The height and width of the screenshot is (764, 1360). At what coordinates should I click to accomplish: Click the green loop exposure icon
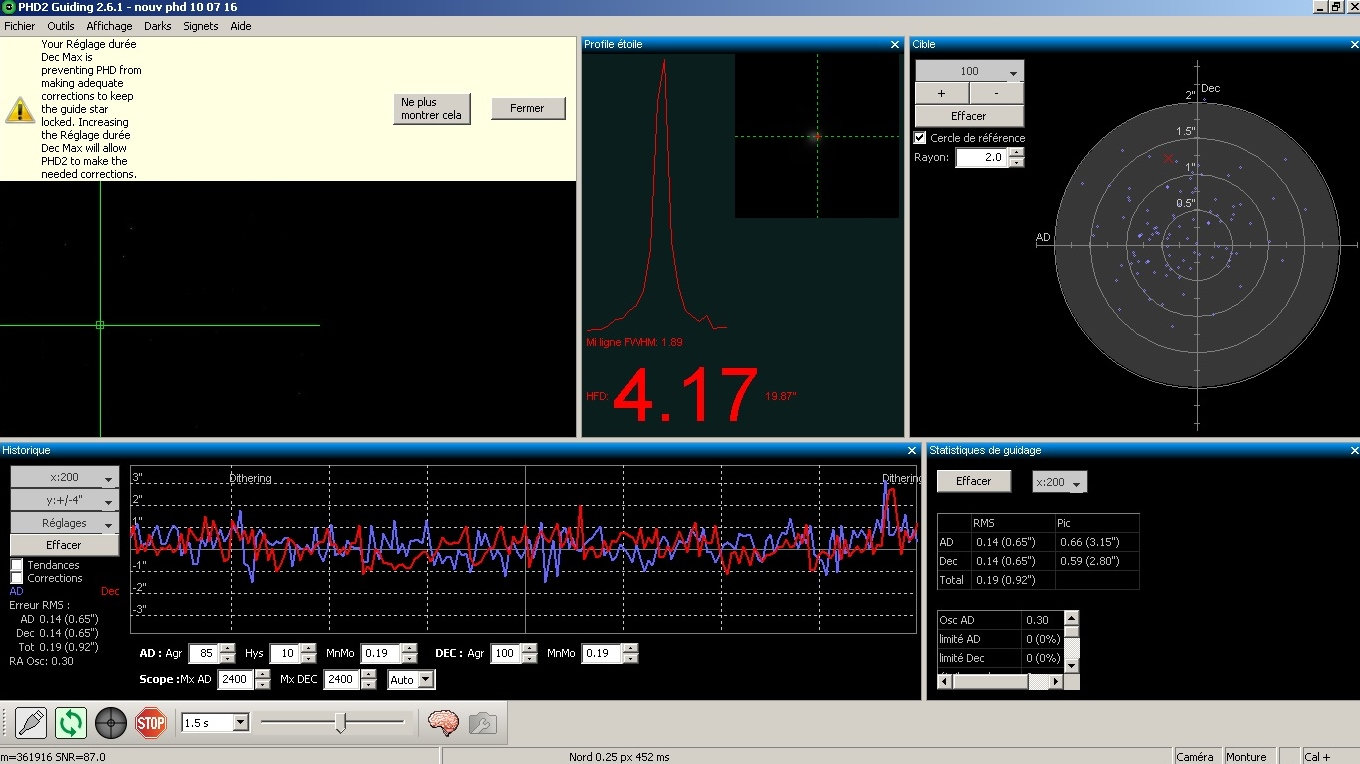(x=71, y=722)
